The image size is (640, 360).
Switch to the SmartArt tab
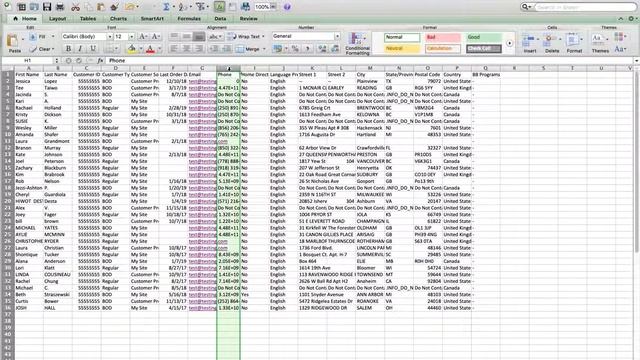[152, 19]
